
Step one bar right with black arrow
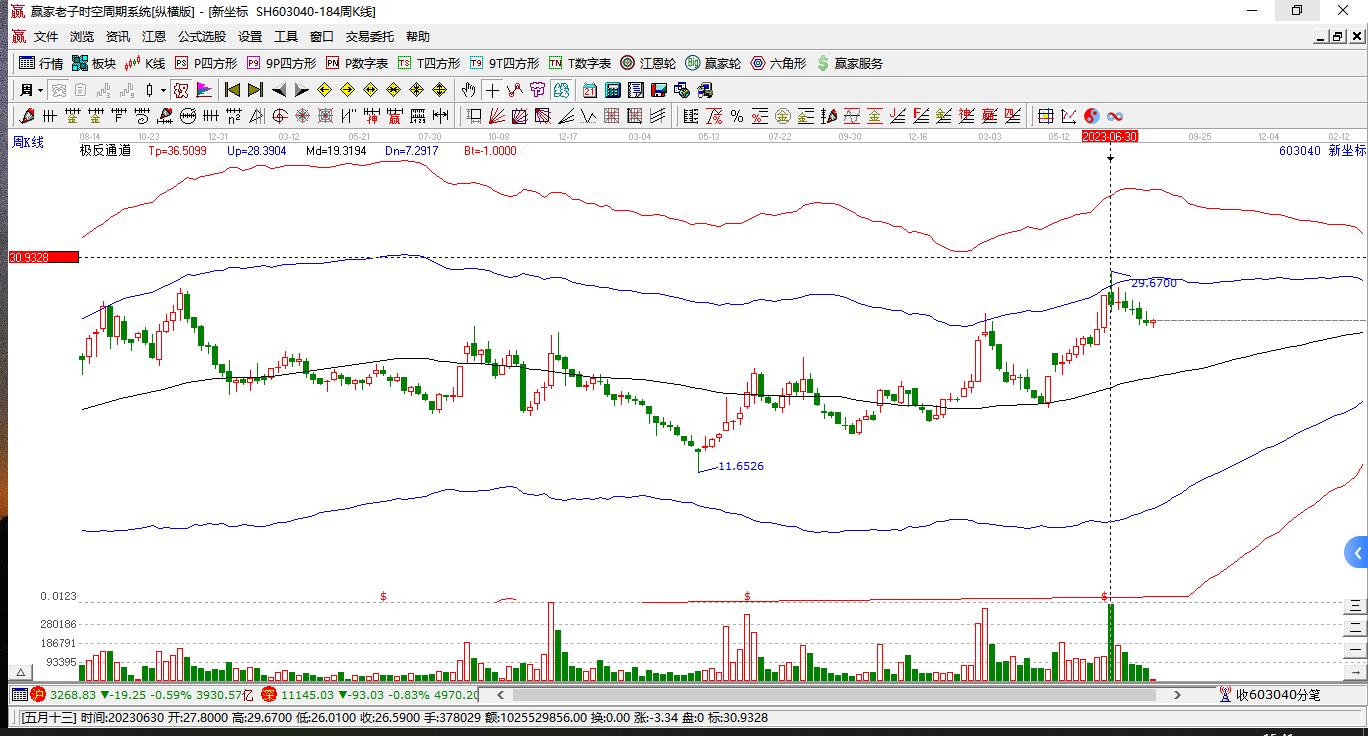(301, 90)
